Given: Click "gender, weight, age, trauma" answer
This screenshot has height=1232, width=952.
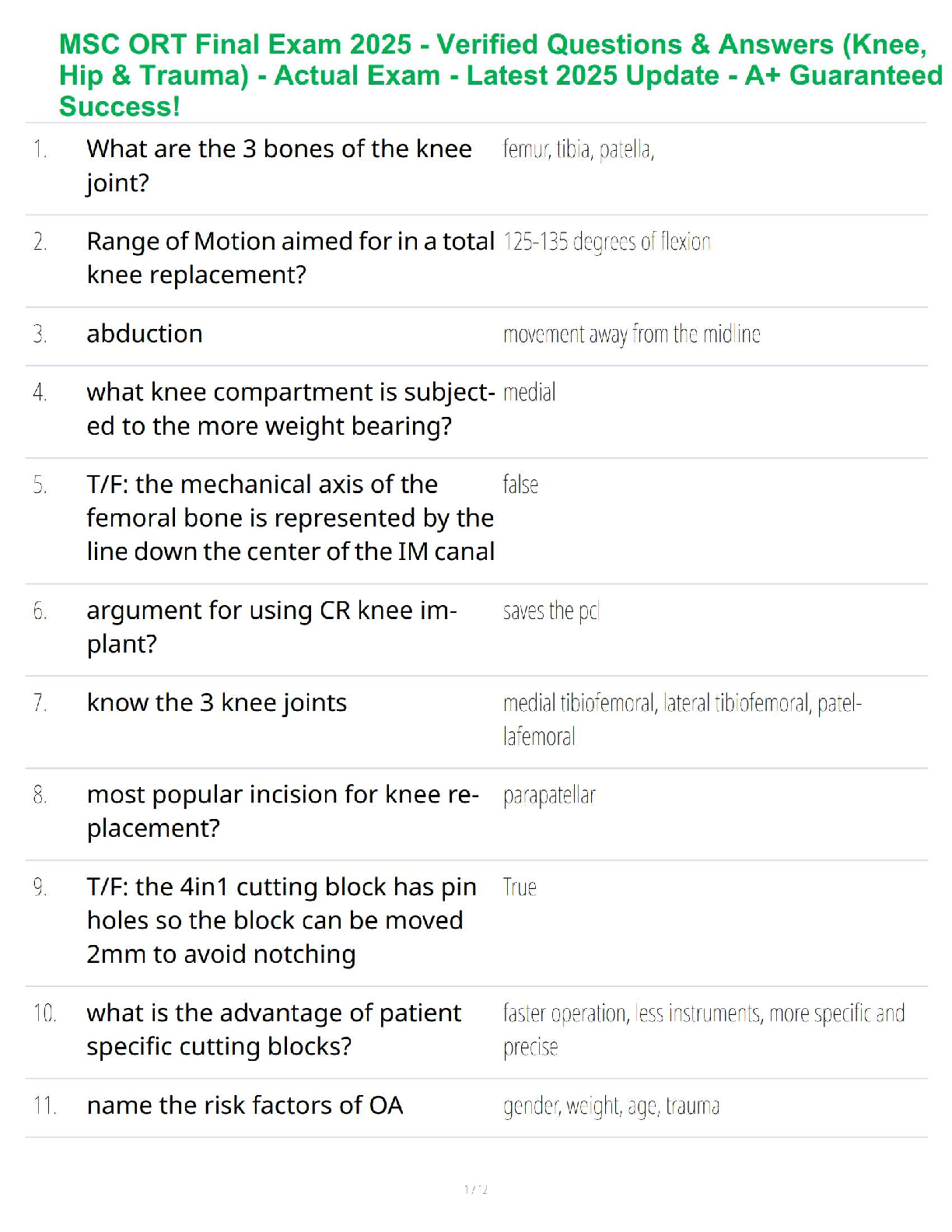Looking at the screenshot, I should coord(611,1106).
